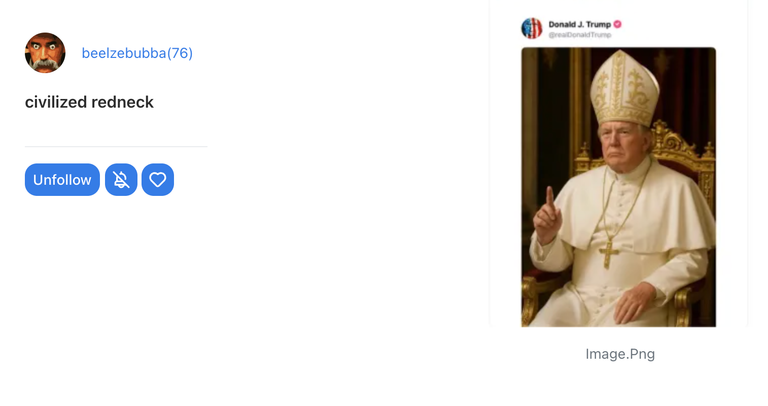Click the white card header above the image
Image resolution: width=768 pixels, height=406 pixels.
619,28
